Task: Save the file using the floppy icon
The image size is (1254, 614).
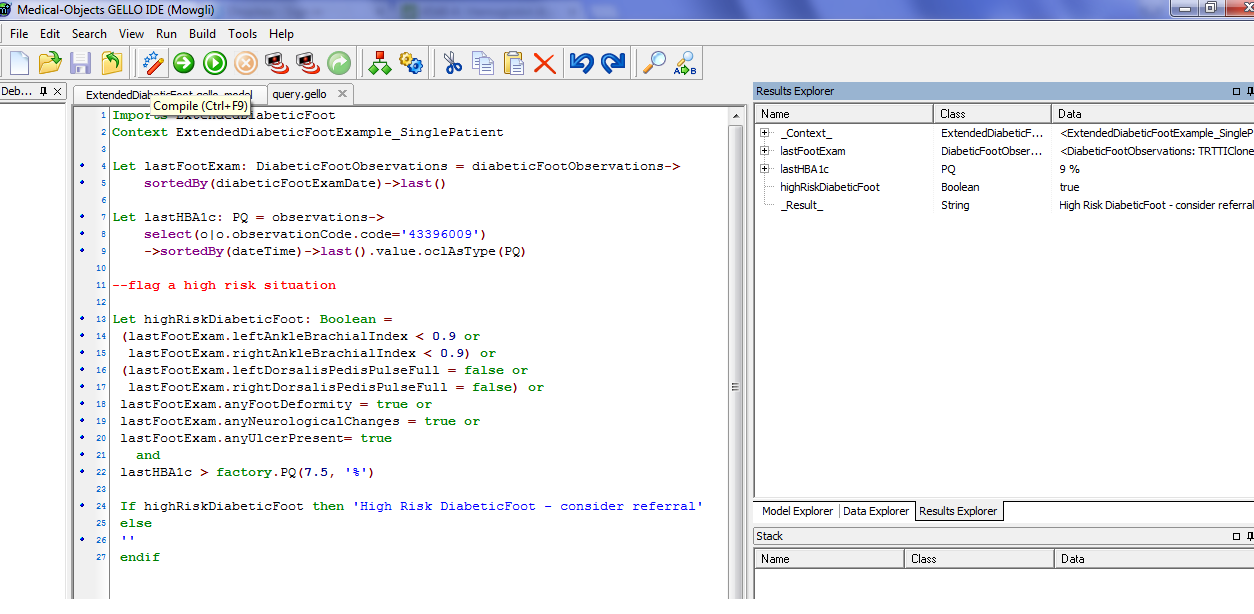Action: coord(81,63)
